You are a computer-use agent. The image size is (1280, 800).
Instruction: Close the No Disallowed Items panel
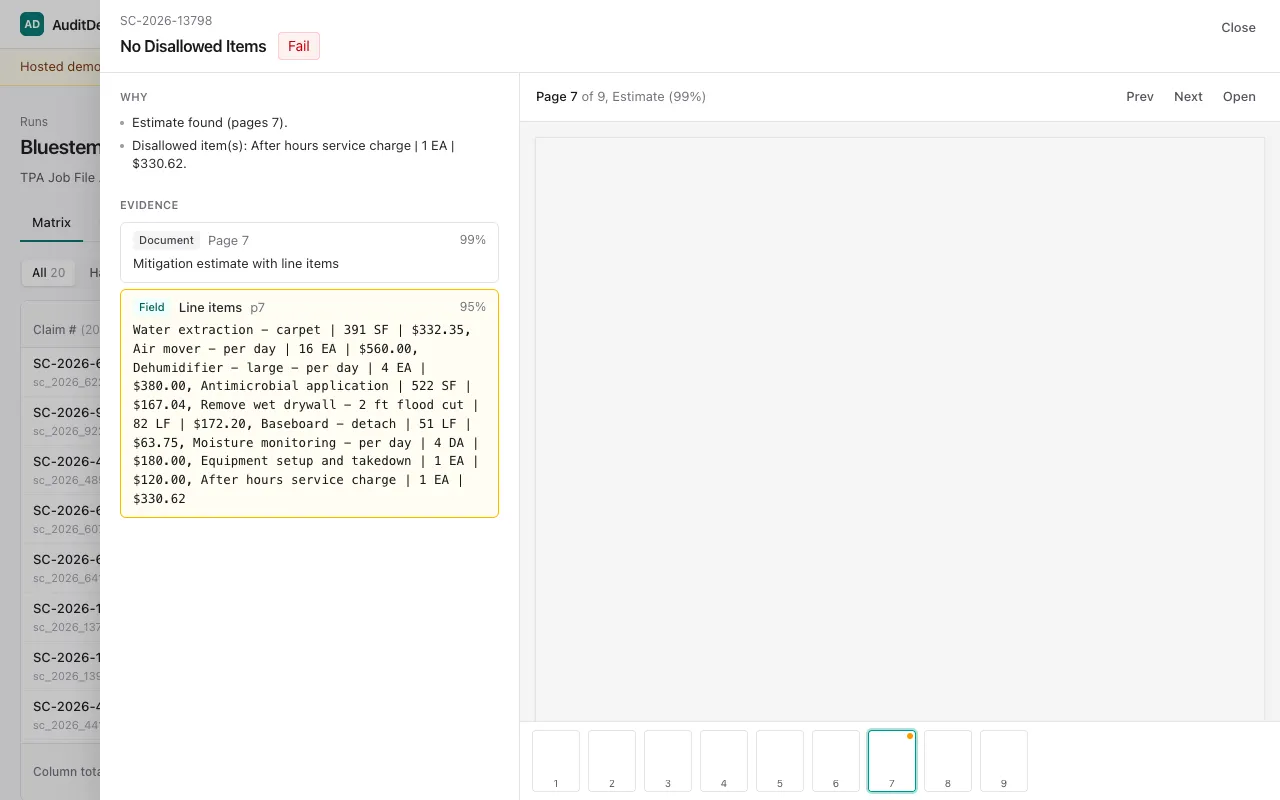point(1238,28)
